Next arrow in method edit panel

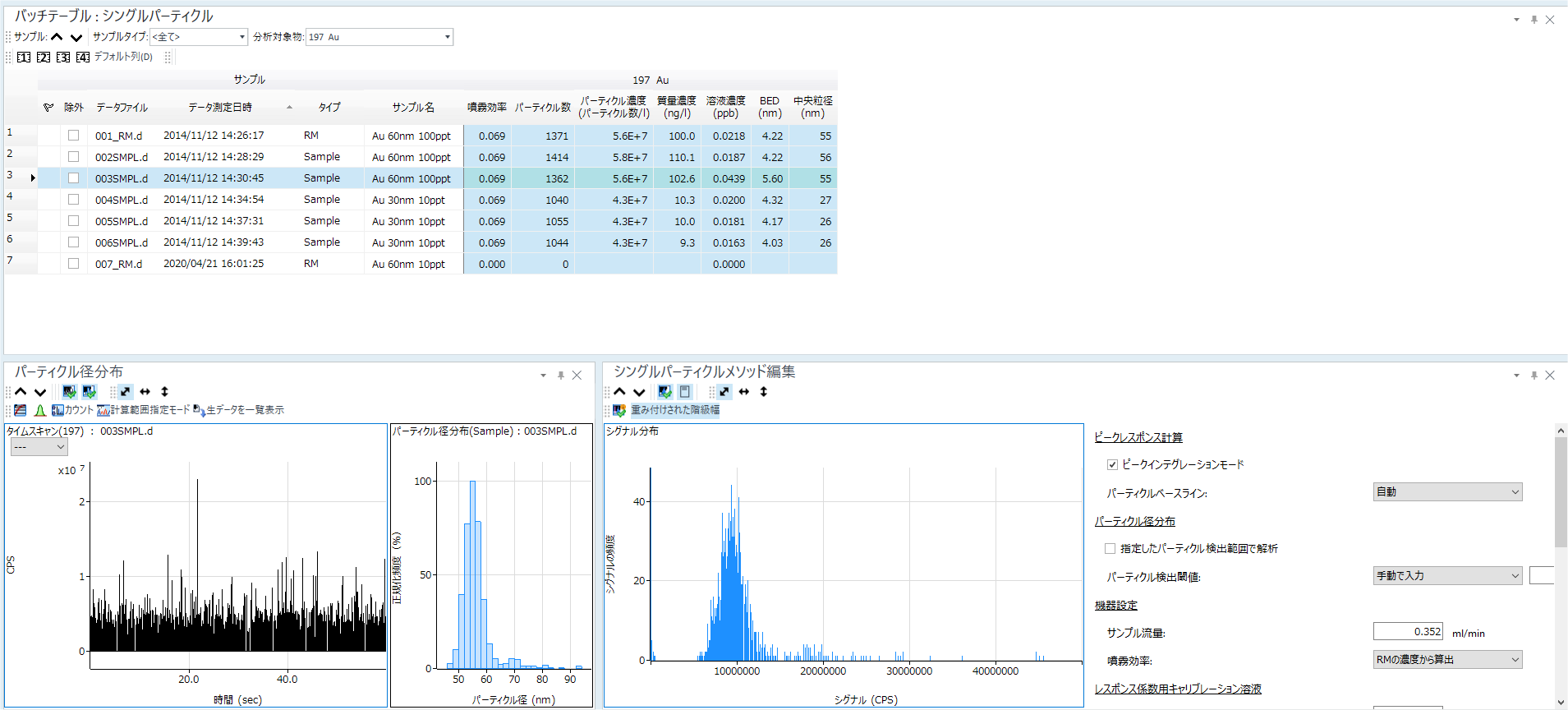639,392
